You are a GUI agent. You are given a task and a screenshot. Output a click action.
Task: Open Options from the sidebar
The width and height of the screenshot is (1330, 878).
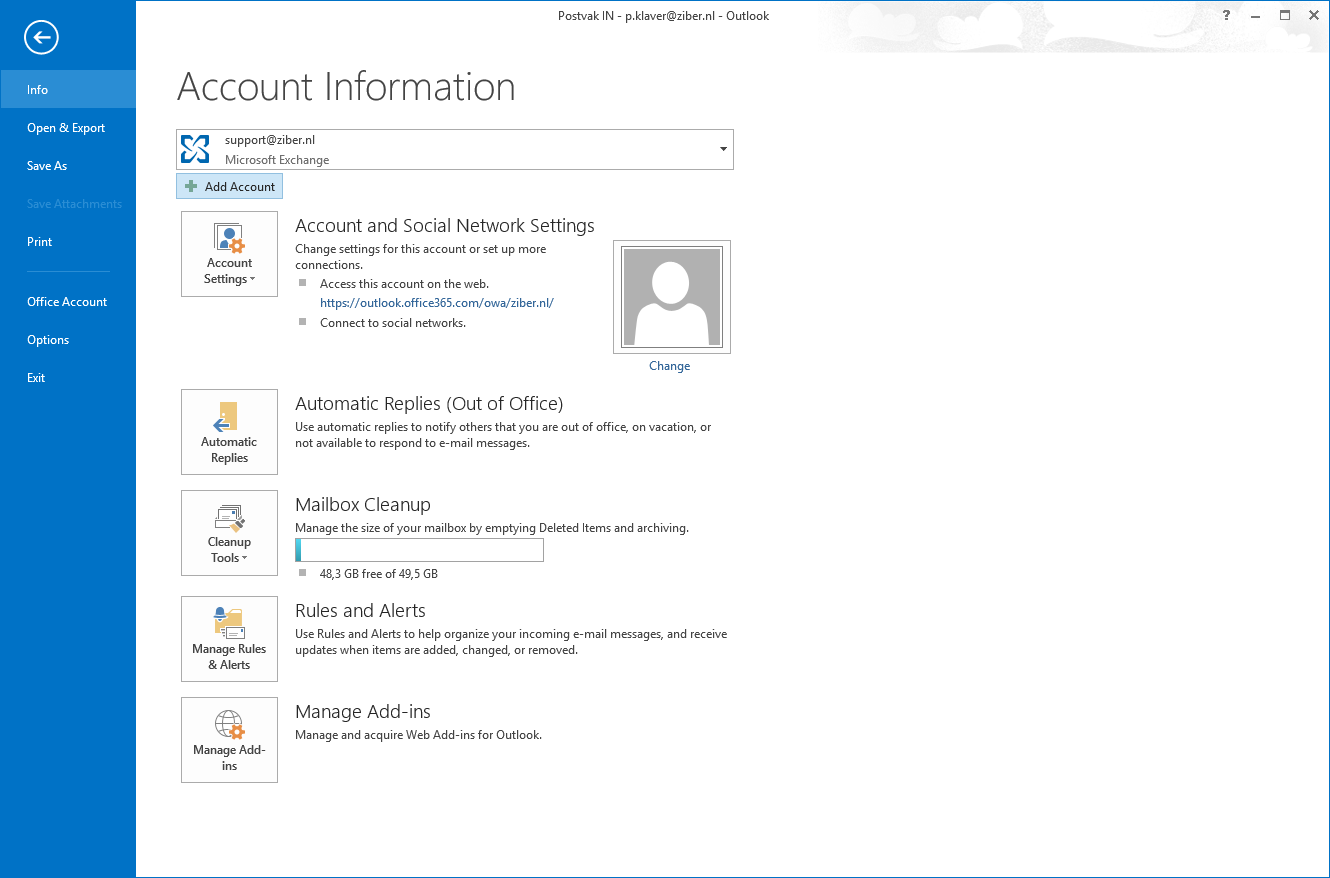point(68,339)
